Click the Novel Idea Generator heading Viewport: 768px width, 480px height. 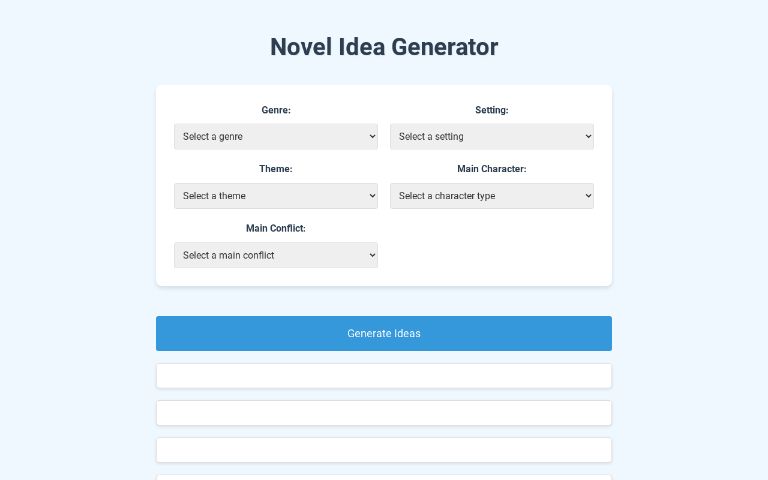tap(384, 47)
